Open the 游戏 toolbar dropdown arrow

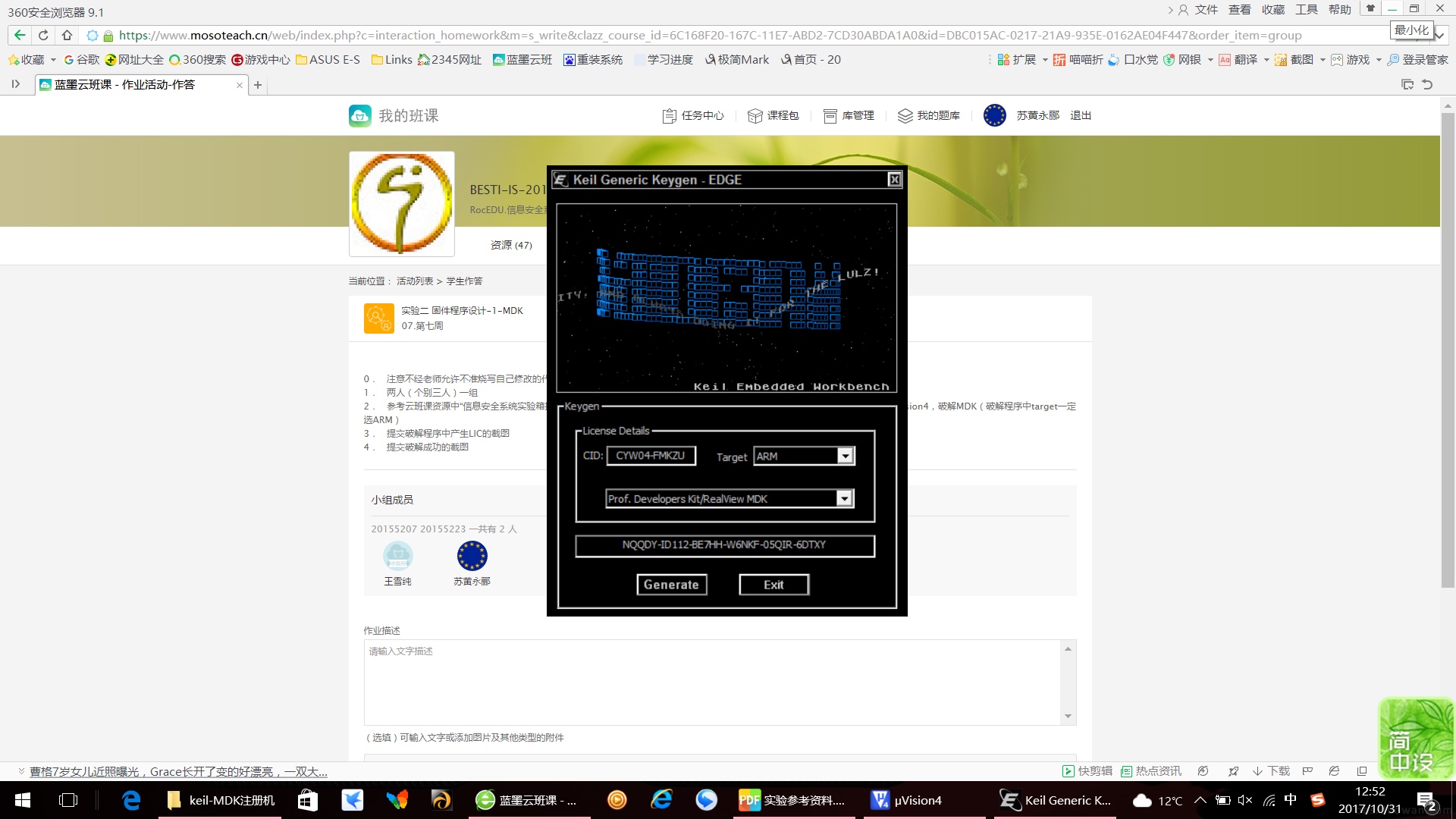click(x=1379, y=60)
